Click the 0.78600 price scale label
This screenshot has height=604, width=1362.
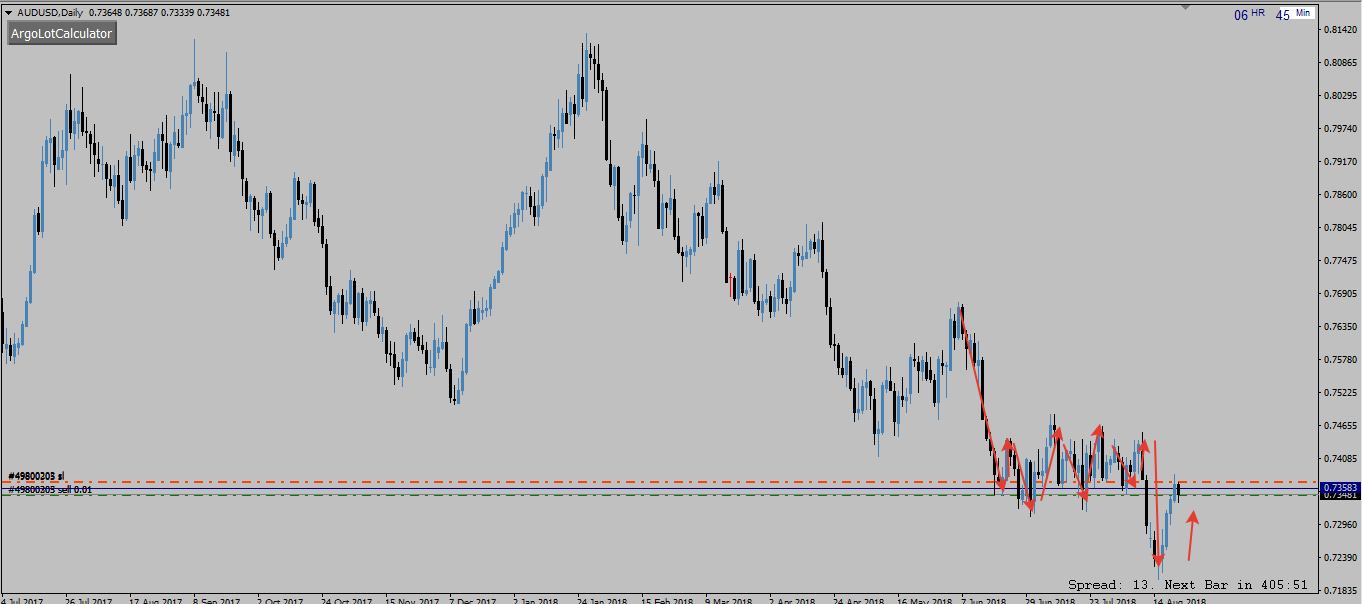(x=1340, y=195)
